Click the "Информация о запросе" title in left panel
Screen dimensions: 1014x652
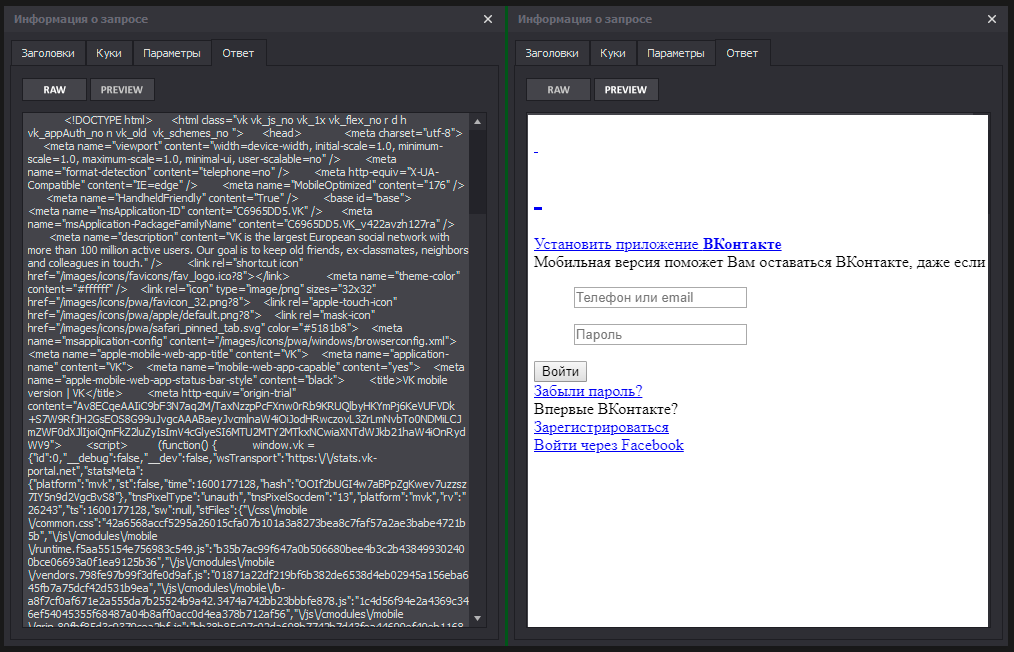81,19
